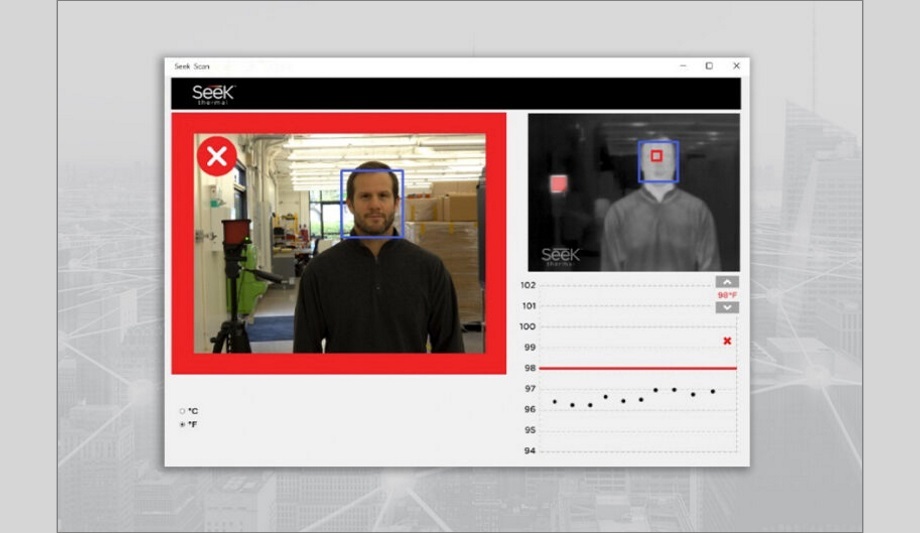Click the 98 axis label beside red line
This screenshot has width=920, height=533.
coord(530,368)
